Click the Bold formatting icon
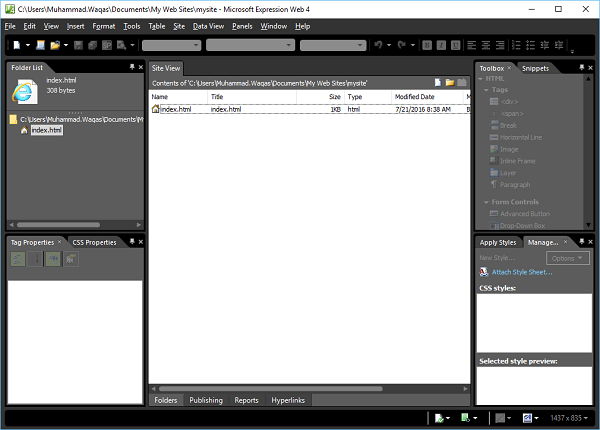The image size is (600, 430). pos(427,45)
